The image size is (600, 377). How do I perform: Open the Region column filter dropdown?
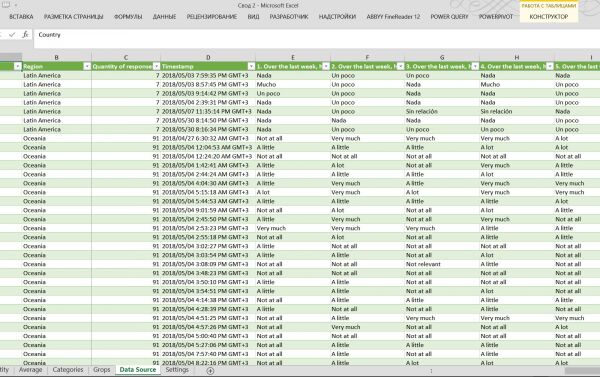[87, 67]
